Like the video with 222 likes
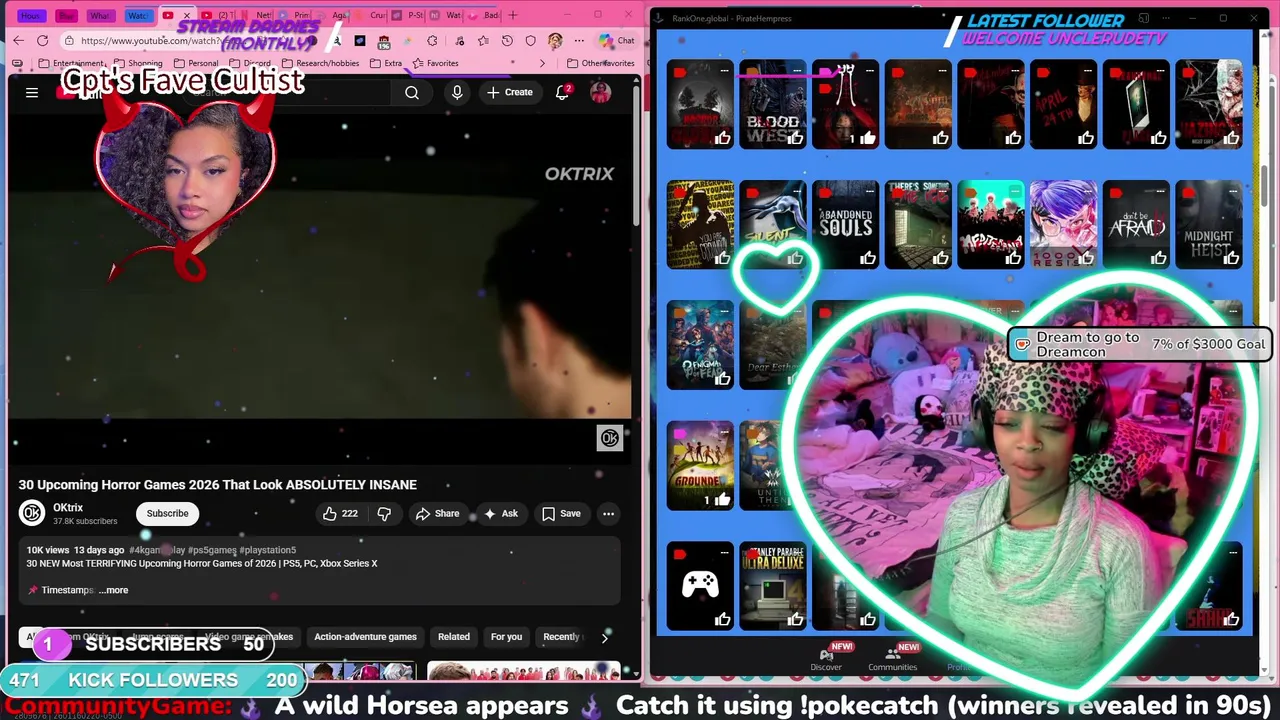 341,513
